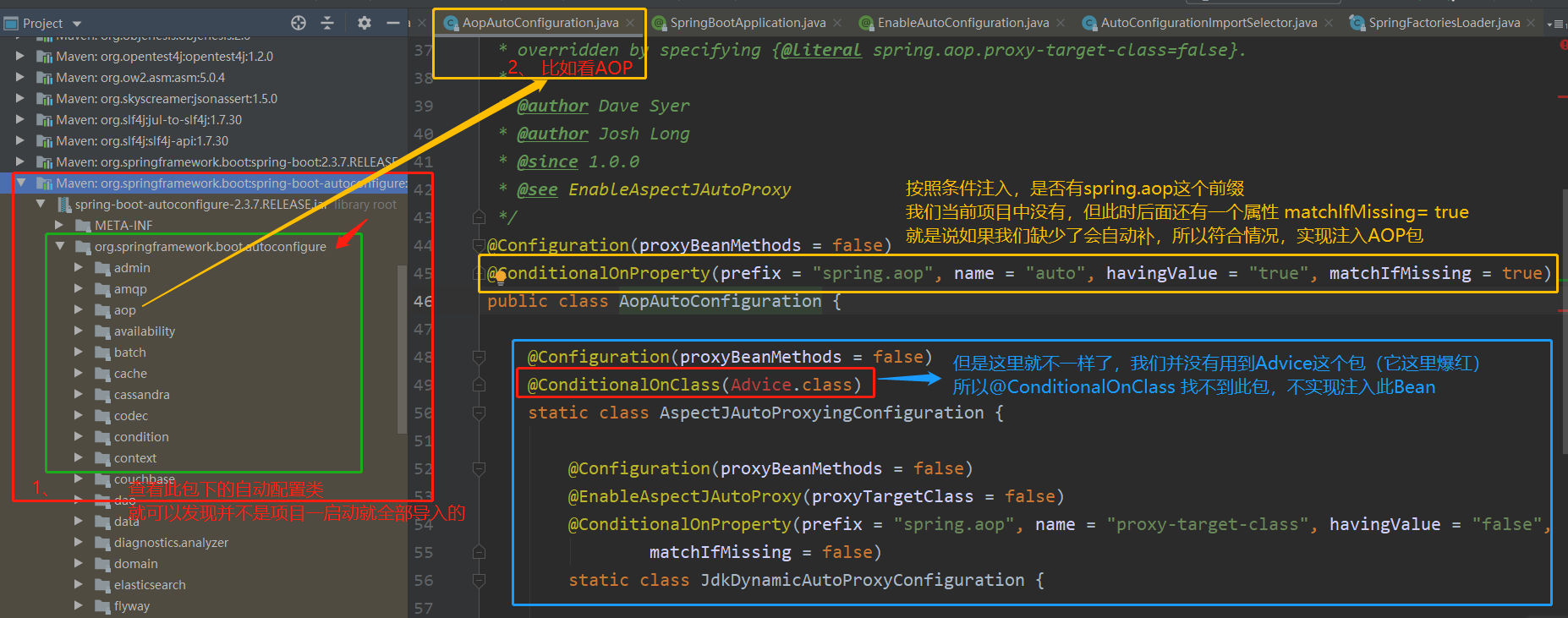Click the Project window icon in header

pyautogui.click(x=11, y=23)
